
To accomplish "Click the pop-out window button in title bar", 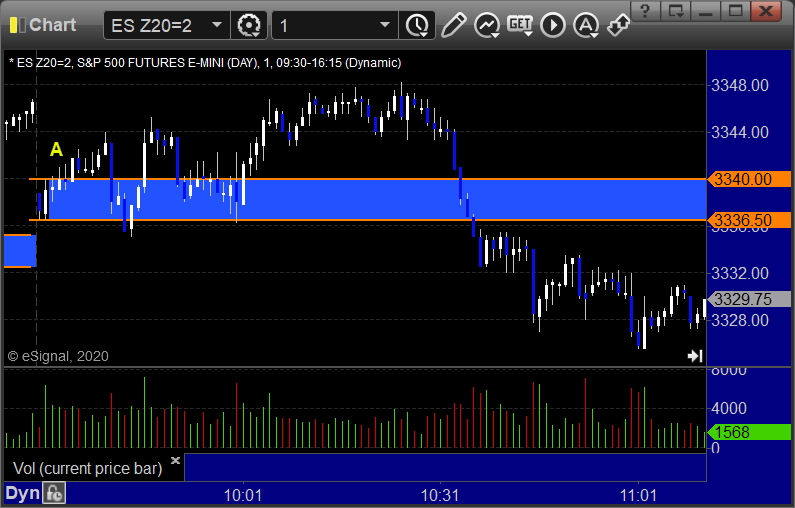I will coord(676,11).
